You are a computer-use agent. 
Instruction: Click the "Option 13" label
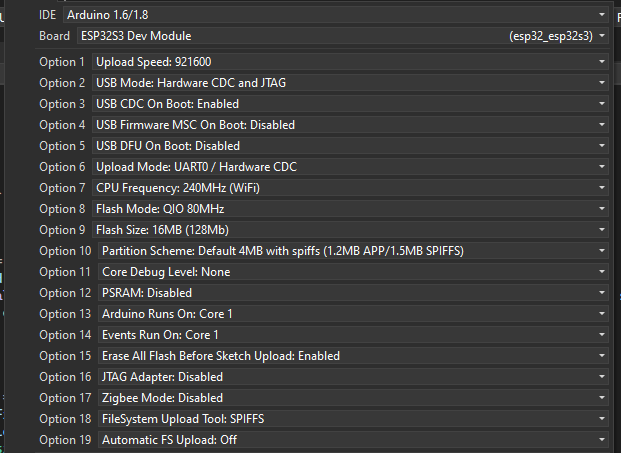tap(65, 314)
